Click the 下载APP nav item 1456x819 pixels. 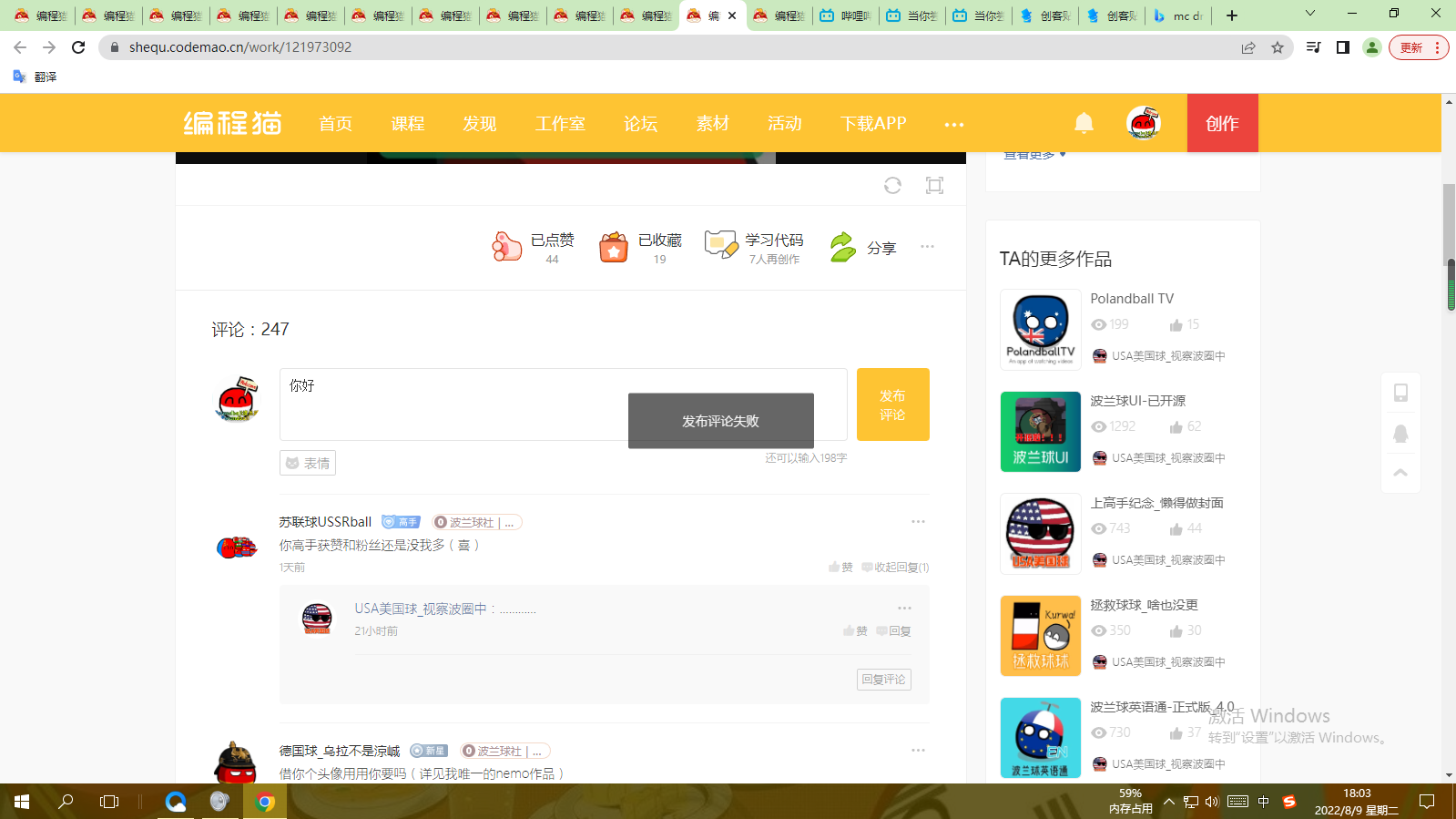click(873, 123)
